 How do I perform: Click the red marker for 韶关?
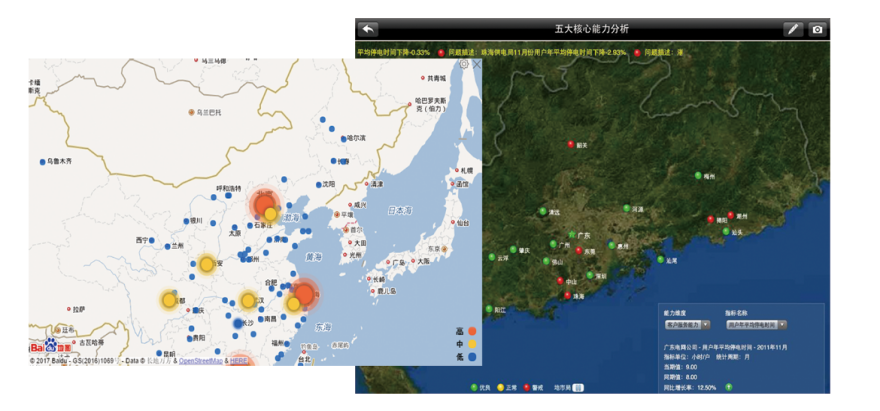click(571, 144)
